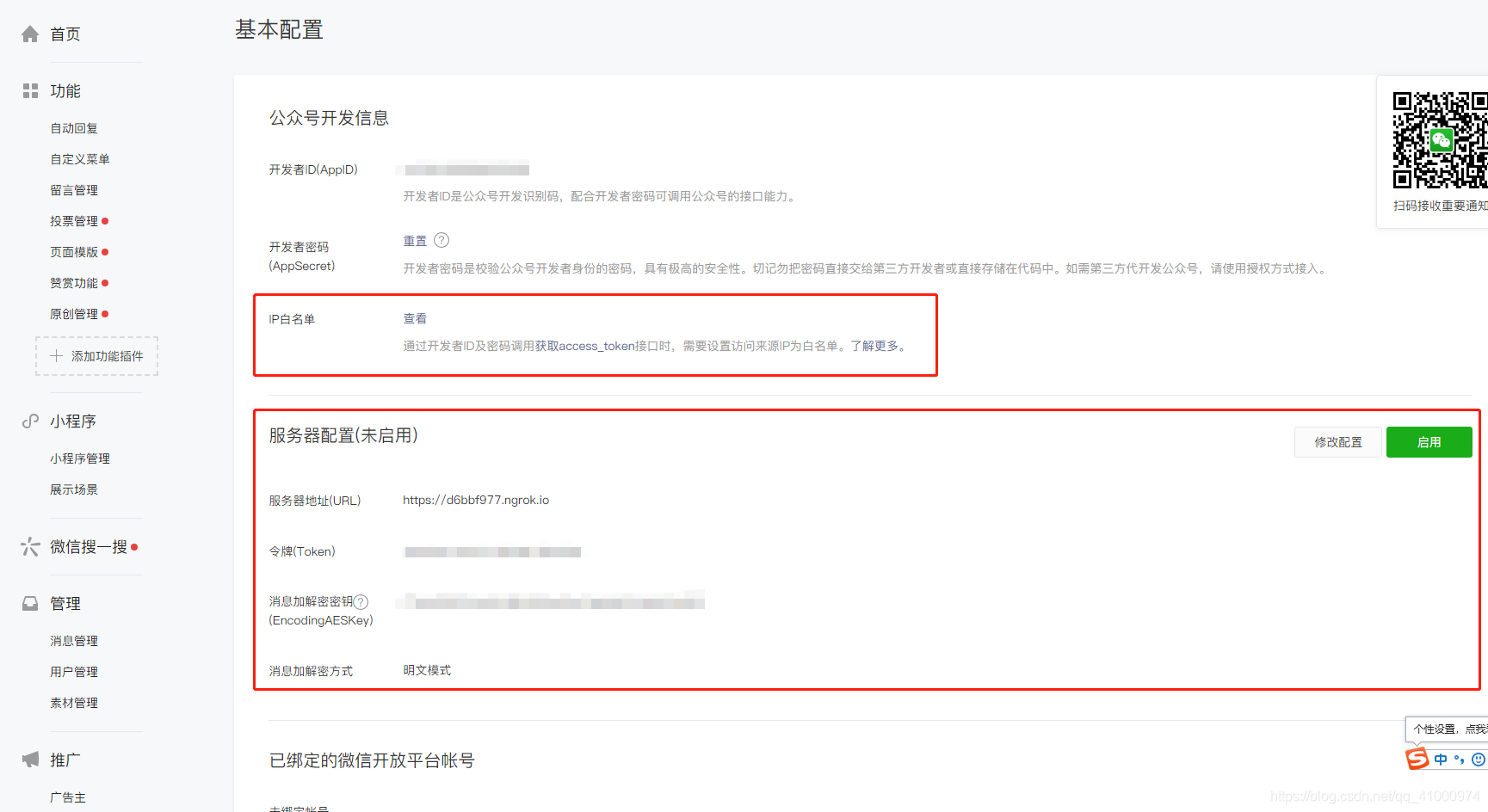Click the 推广 section header

[x=65, y=760]
